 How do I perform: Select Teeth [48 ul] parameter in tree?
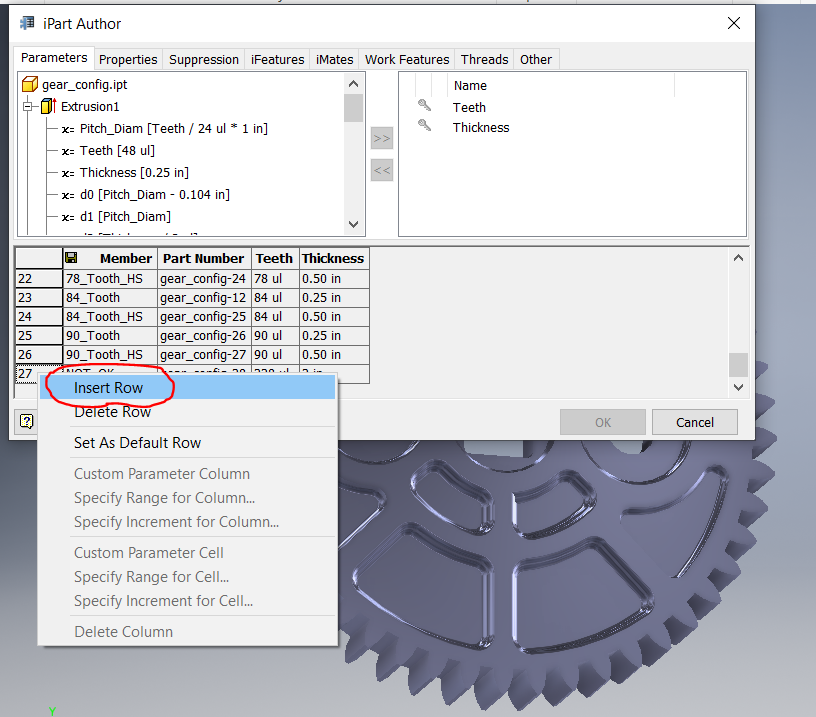coord(117,150)
